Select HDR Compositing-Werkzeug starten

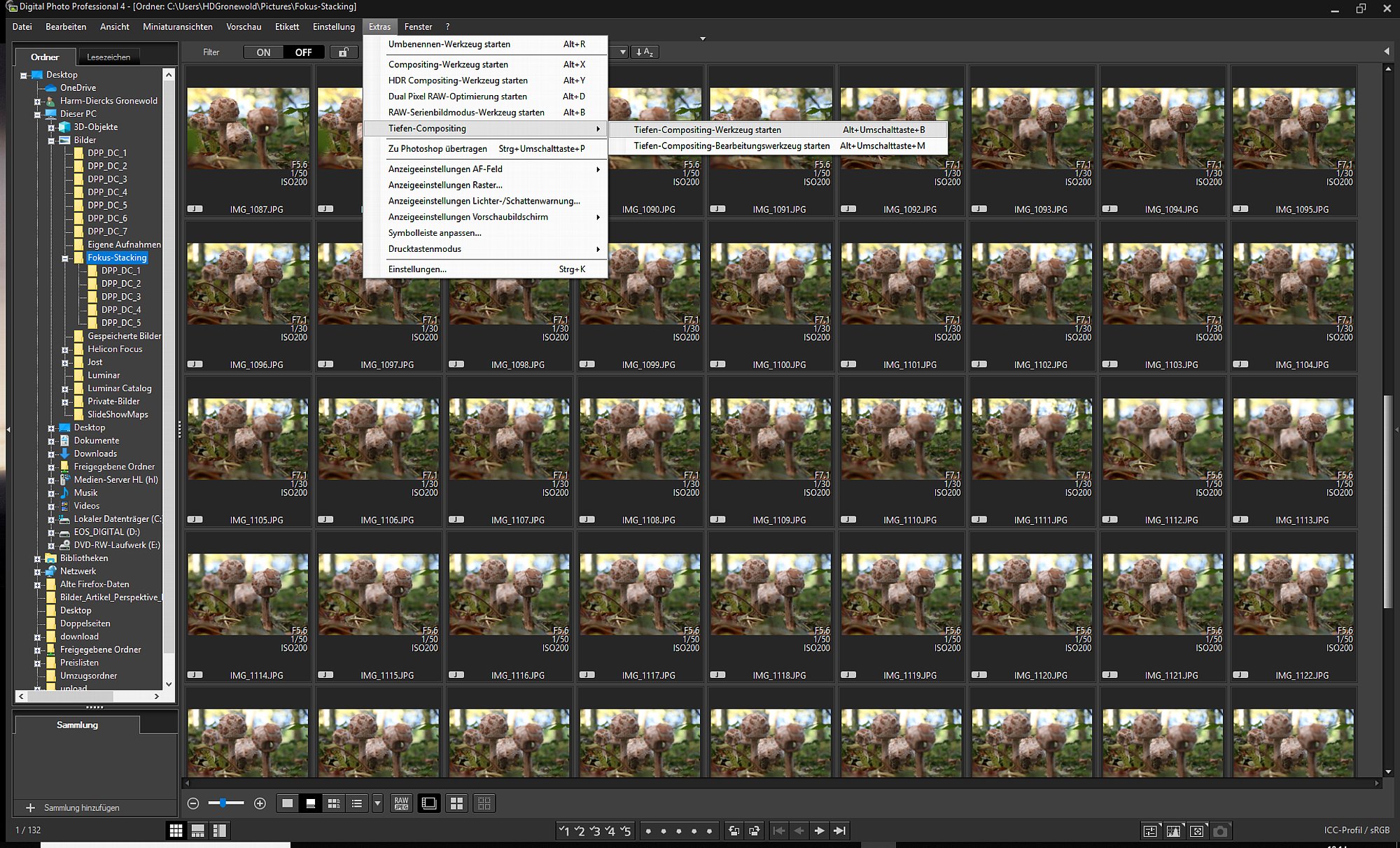tap(485, 80)
